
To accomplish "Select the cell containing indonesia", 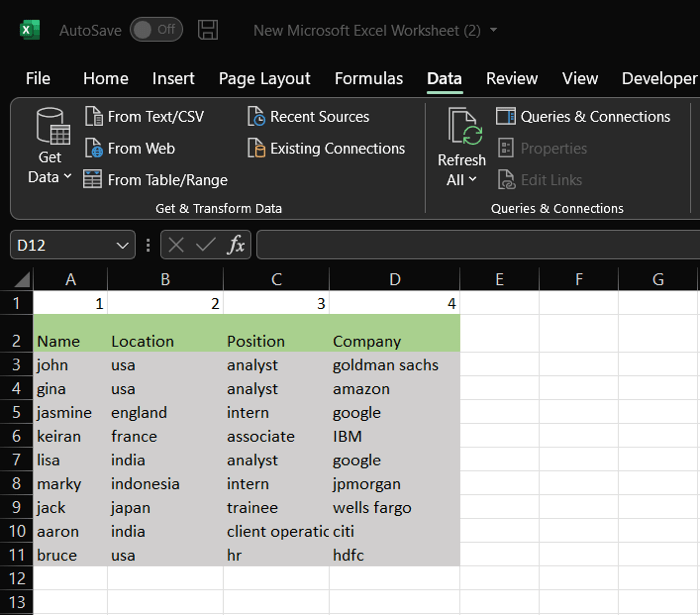I will 165,483.
